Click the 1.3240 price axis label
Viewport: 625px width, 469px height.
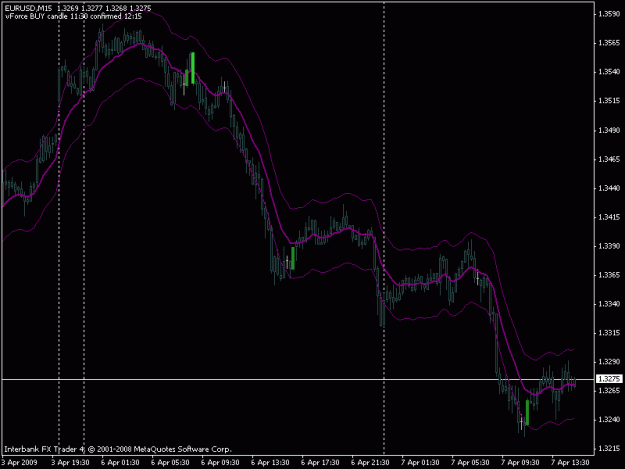pyautogui.click(x=609, y=420)
